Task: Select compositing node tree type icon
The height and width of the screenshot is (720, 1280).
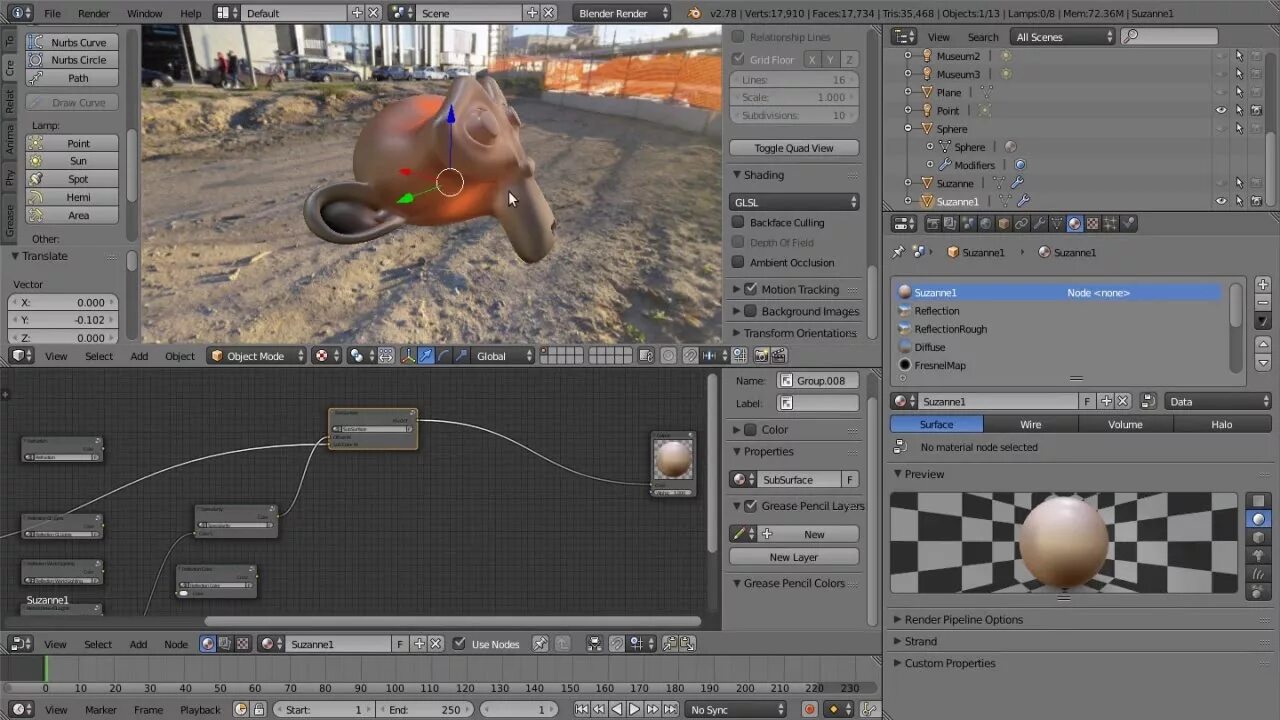Action: pos(225,644)
